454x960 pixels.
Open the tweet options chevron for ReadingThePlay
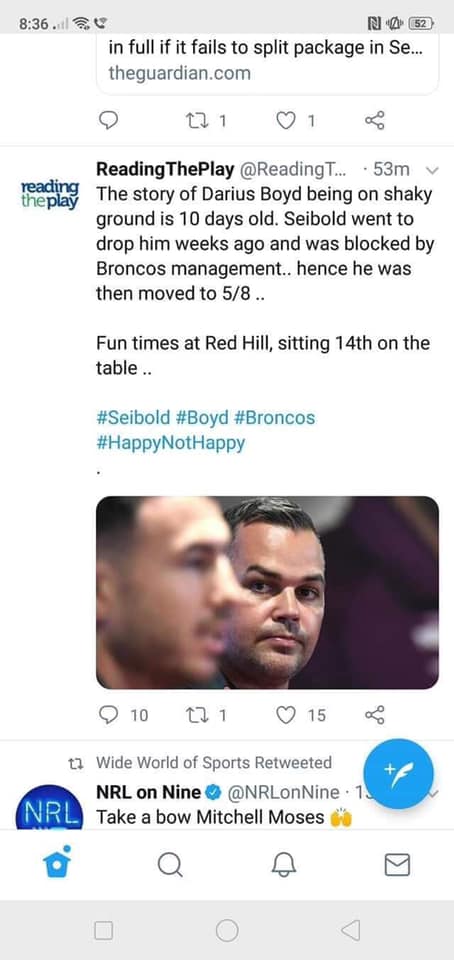[432, 171]
